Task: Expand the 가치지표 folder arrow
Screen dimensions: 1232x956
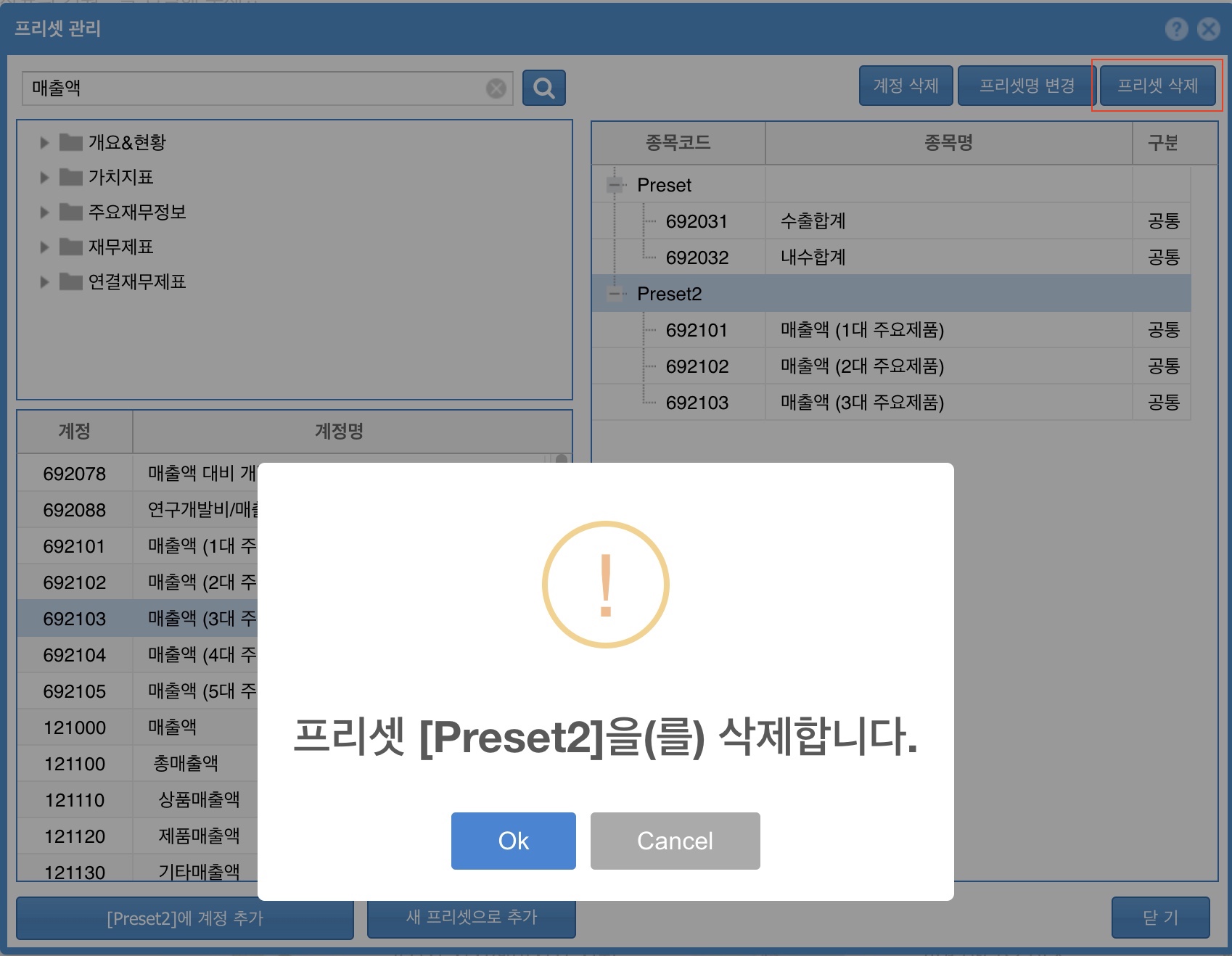Action: tap(44, 177)
